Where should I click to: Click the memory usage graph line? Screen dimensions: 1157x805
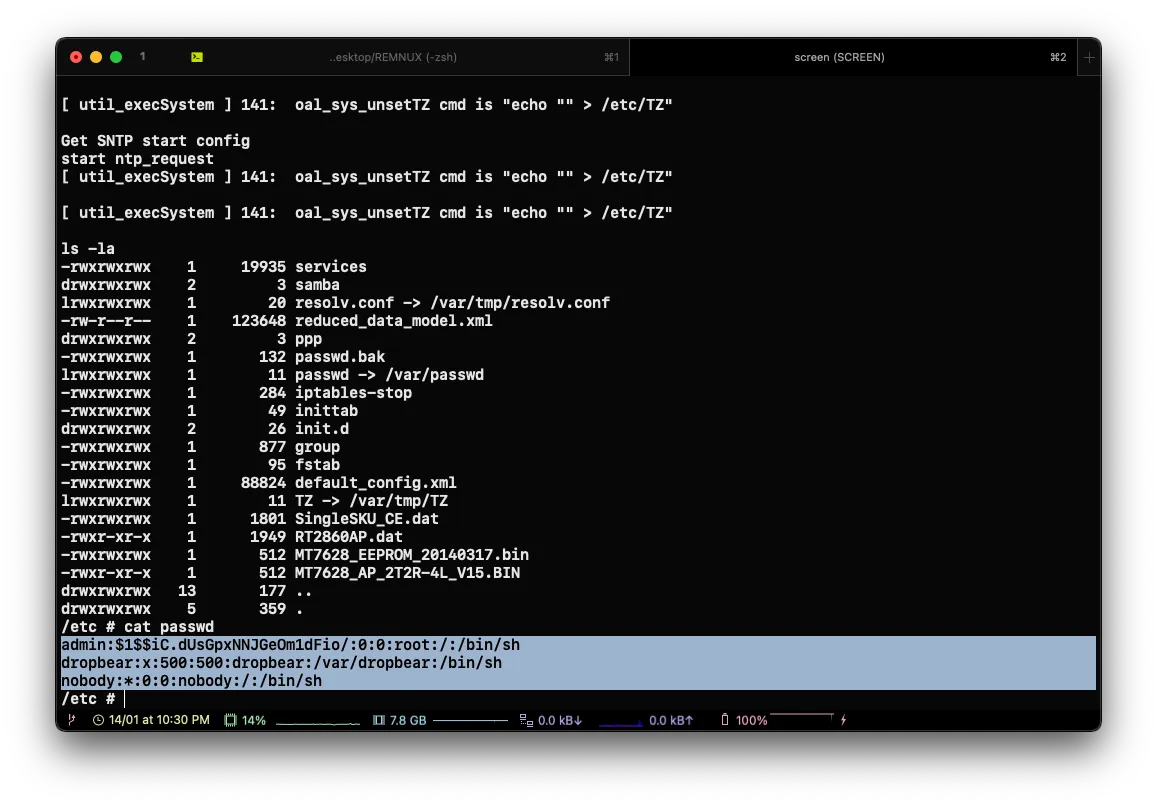[x=470, y=720]
